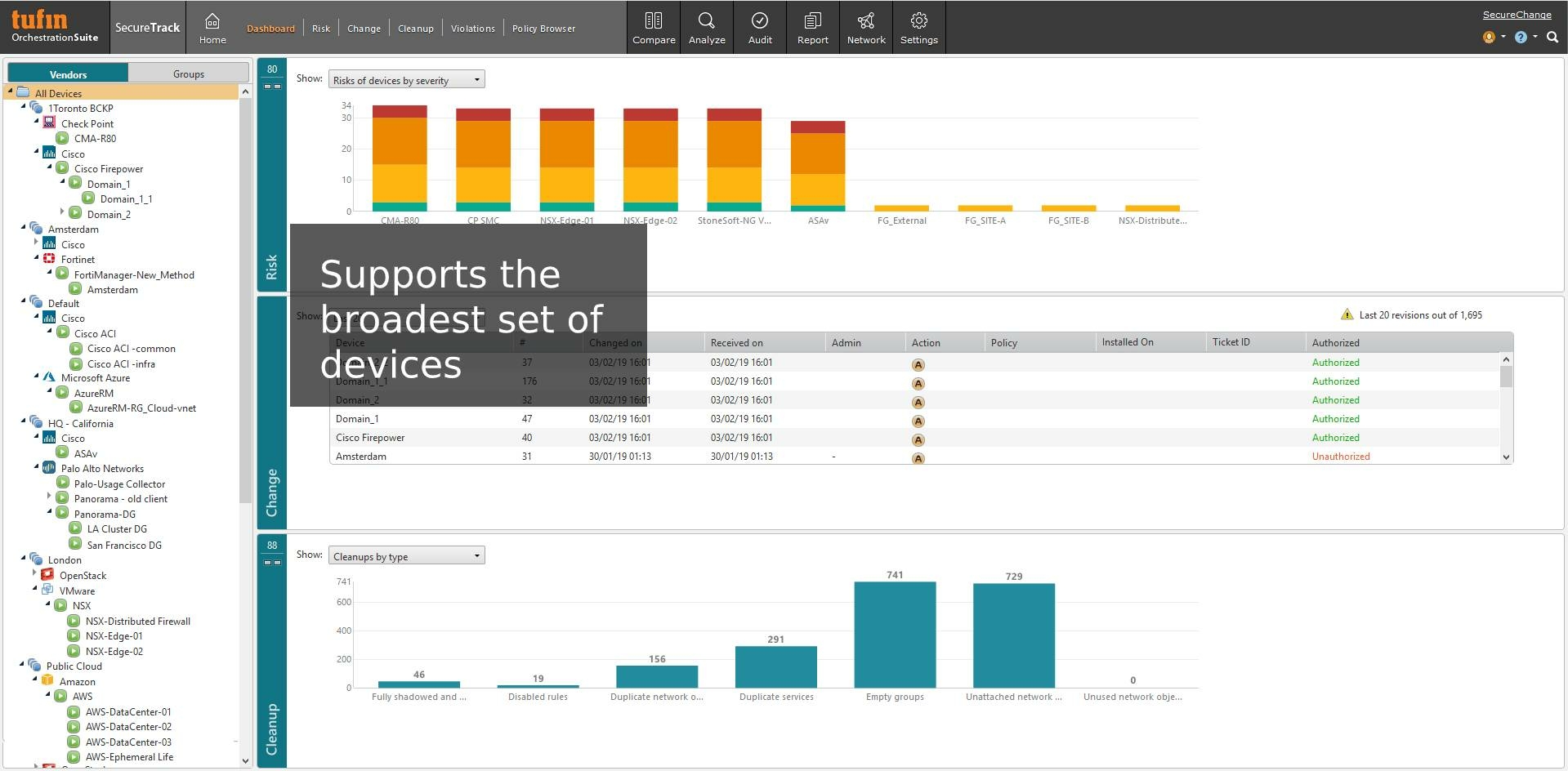Open the help question mark menu

[x=1521, y=38]
